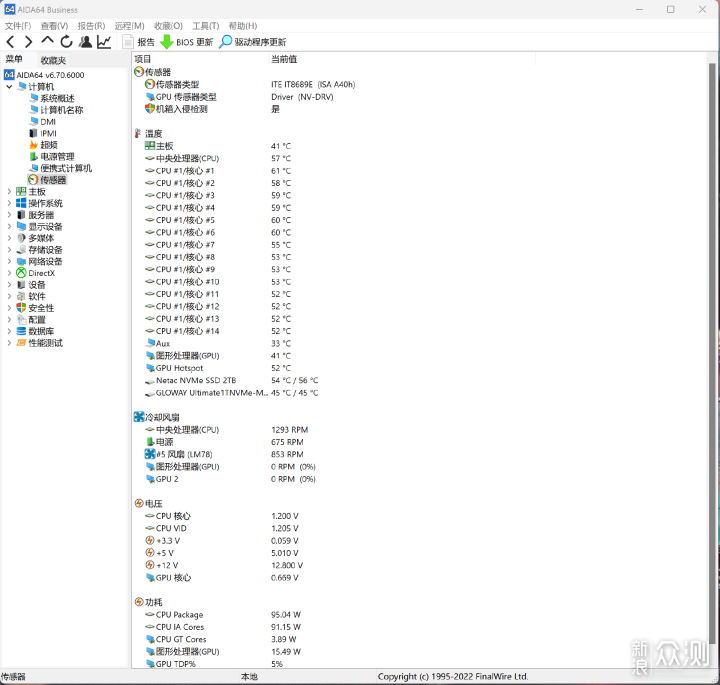Click the 电压 voltage section icon

pyautogui.click(x=139, y=503)
